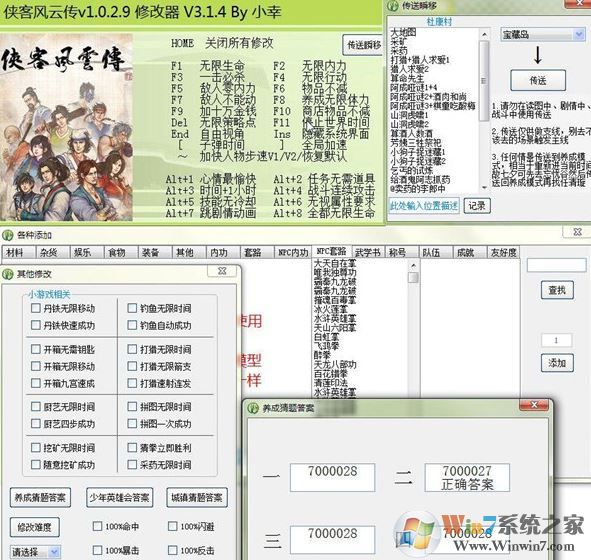Click the 各种添加 window title icon
Screen dimensions: 591x560
[7, 236]
